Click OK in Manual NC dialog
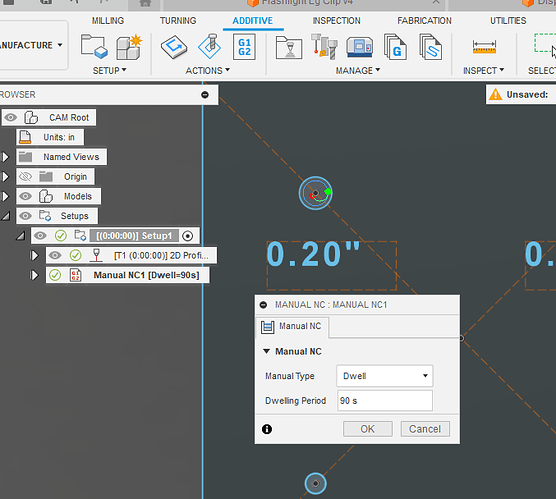The image size is (556, 499). [x=368, y=429]
